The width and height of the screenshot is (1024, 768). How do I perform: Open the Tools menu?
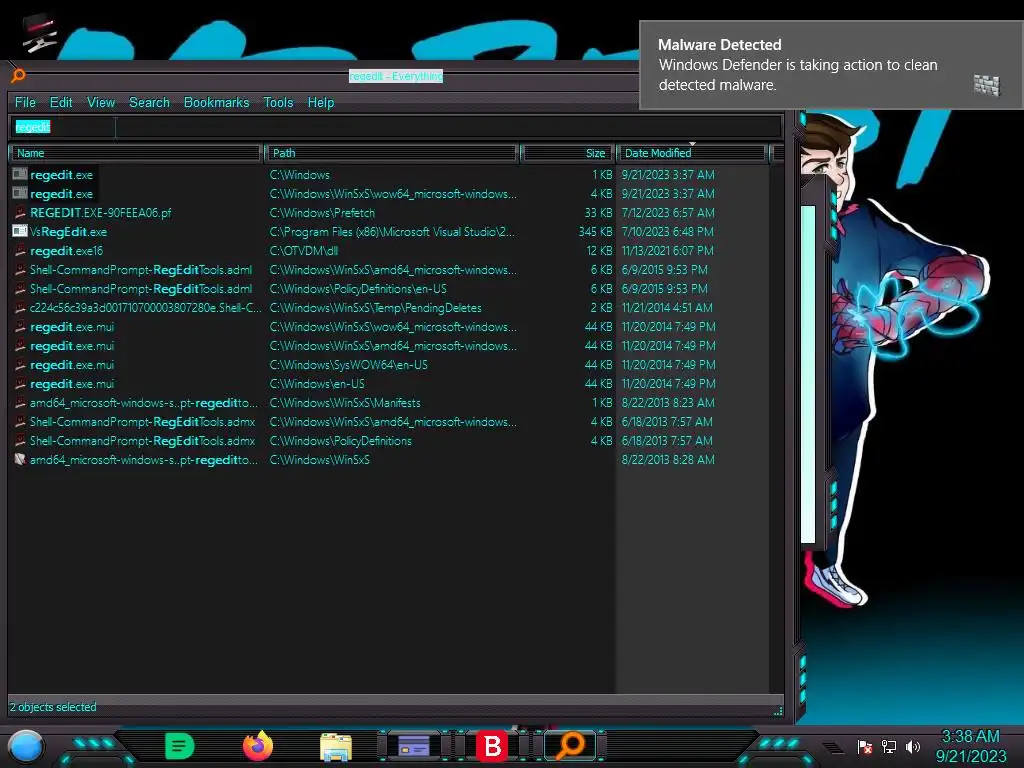pos(278,103)
